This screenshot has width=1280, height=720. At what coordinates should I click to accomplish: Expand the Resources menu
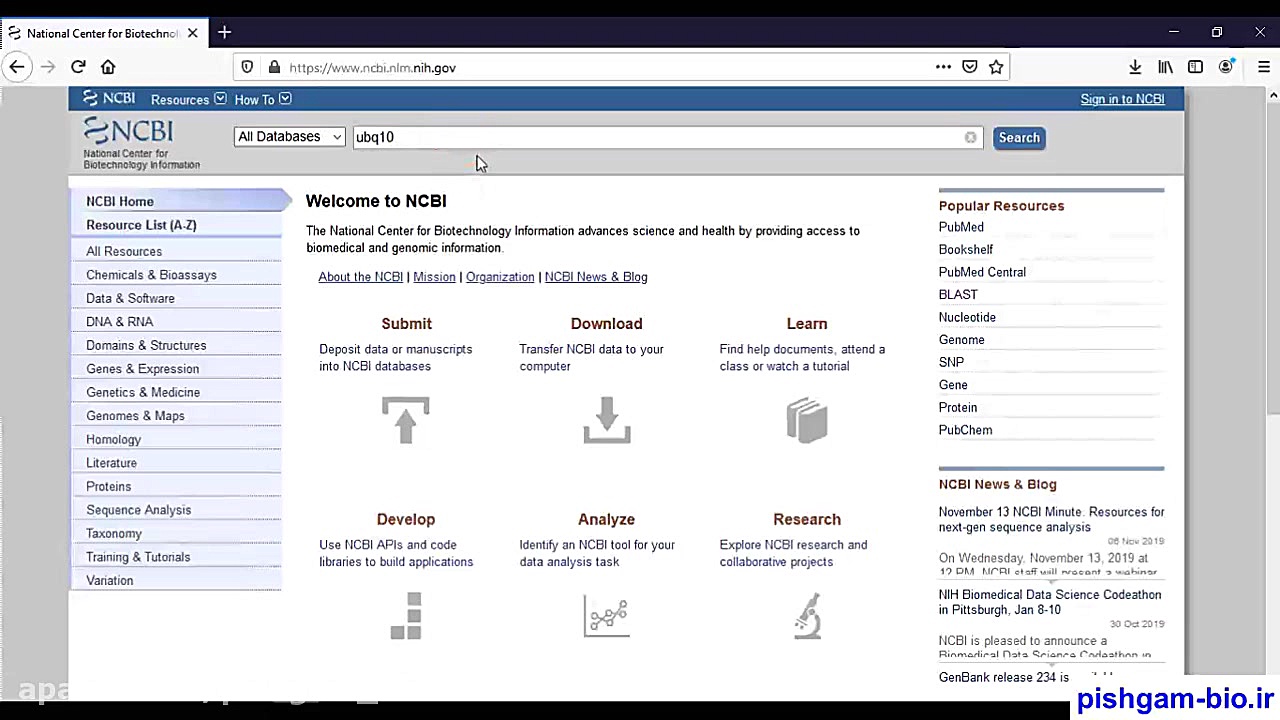pyautogui.click(x=188, y=99)
